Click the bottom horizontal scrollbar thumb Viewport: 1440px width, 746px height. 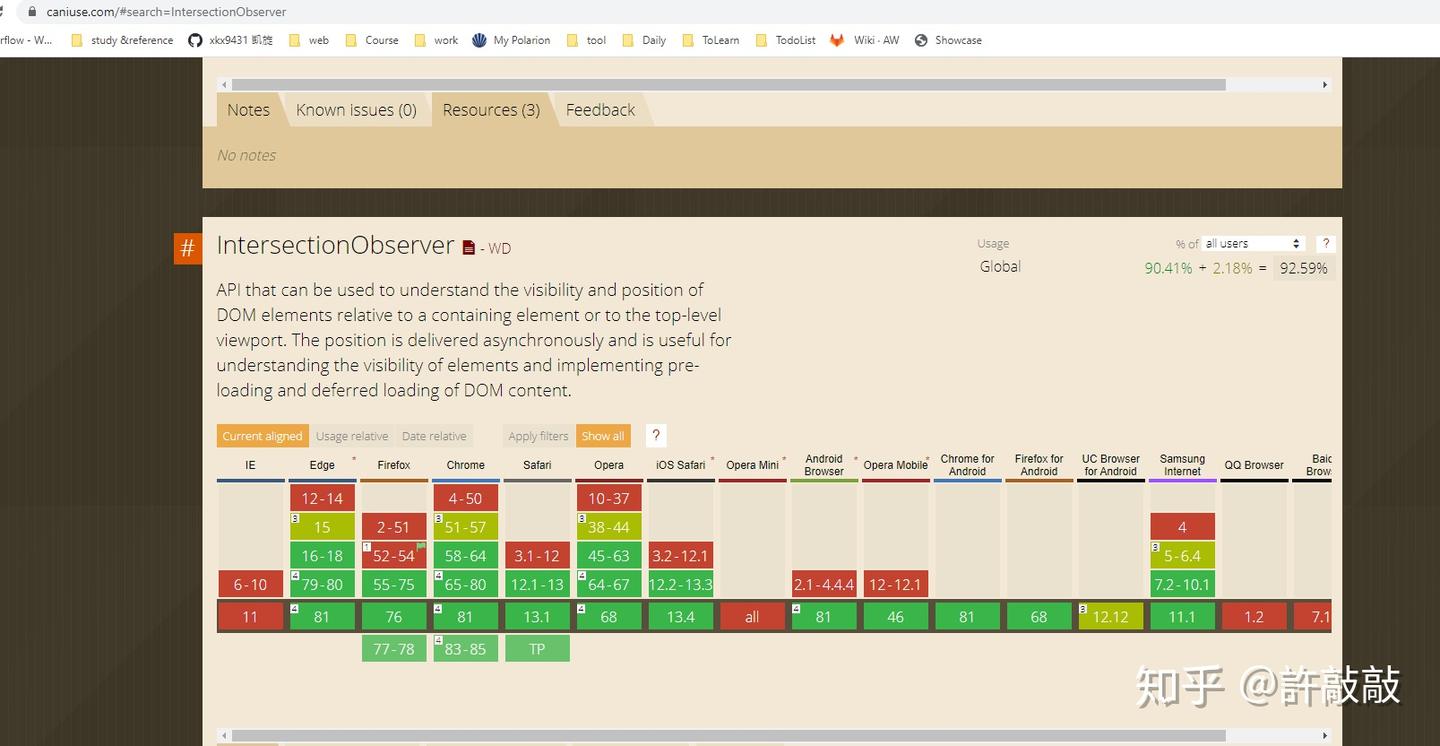click(728, 736)
